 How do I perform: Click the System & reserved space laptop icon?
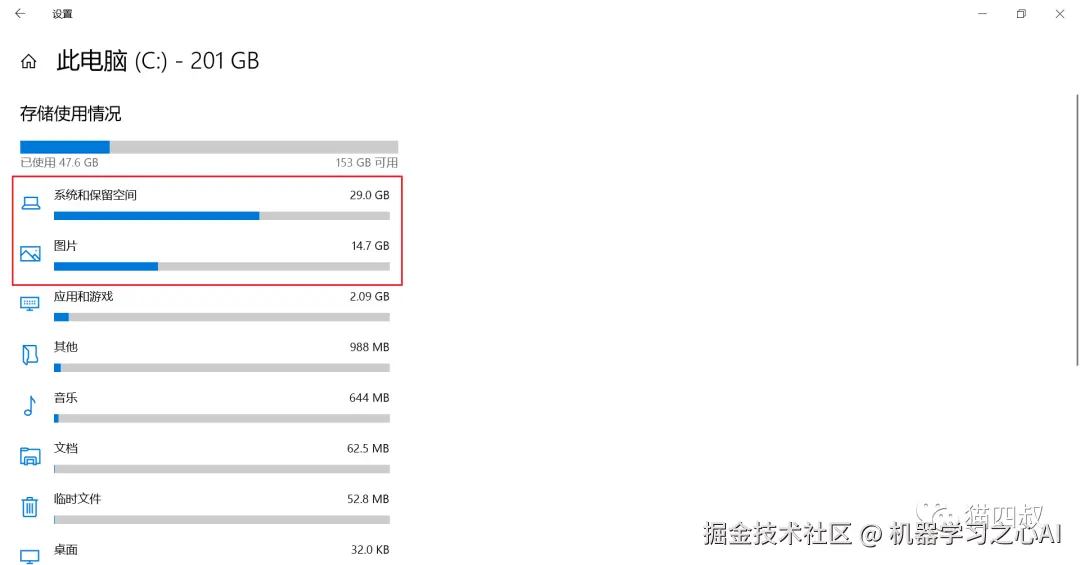click(30, 204)
